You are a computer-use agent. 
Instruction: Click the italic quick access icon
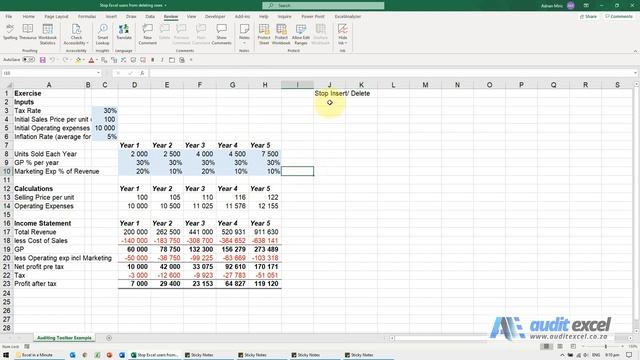click(x=162, y=60)
